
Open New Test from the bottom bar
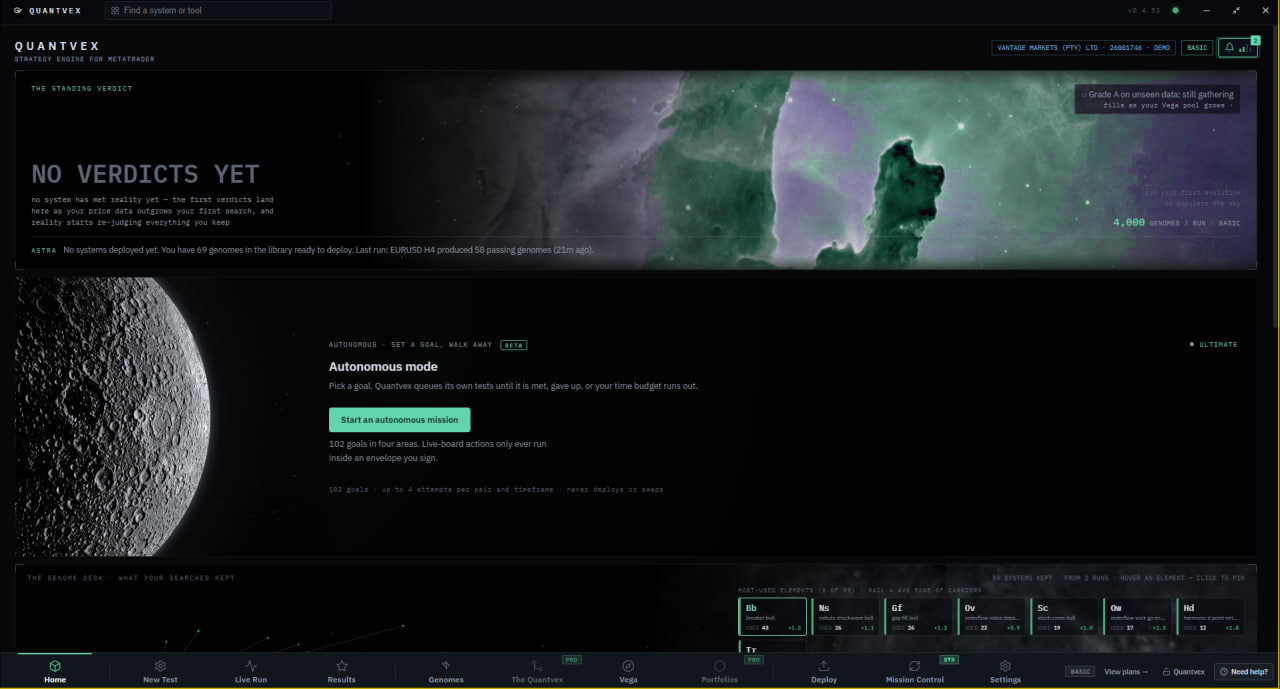pos(160,671)
